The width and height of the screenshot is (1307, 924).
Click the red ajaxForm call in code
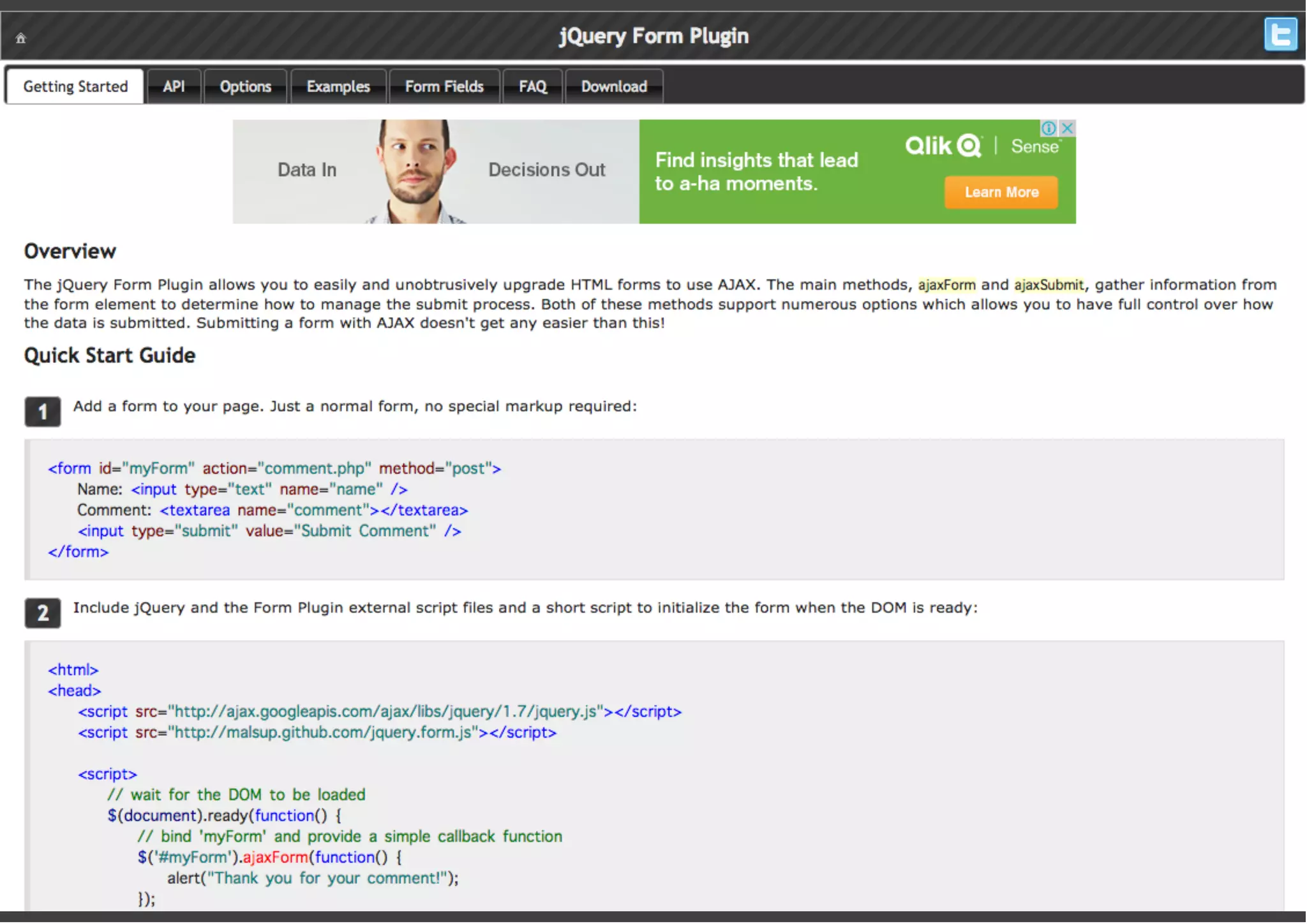click(276, 858)
